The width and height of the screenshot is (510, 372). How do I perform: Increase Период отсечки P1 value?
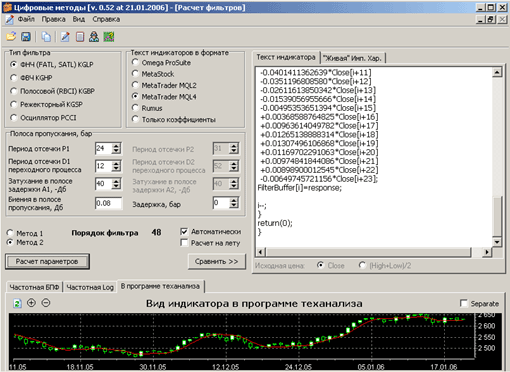point(116,146)
